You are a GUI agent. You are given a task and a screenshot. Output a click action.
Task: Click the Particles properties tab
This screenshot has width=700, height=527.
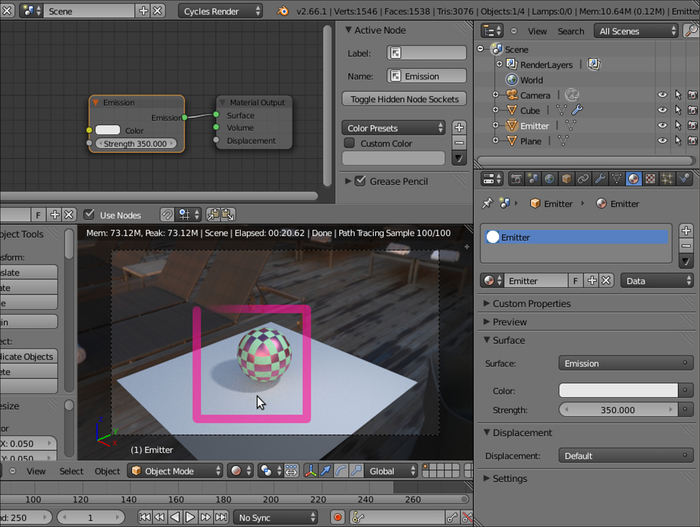click(668, 179)
